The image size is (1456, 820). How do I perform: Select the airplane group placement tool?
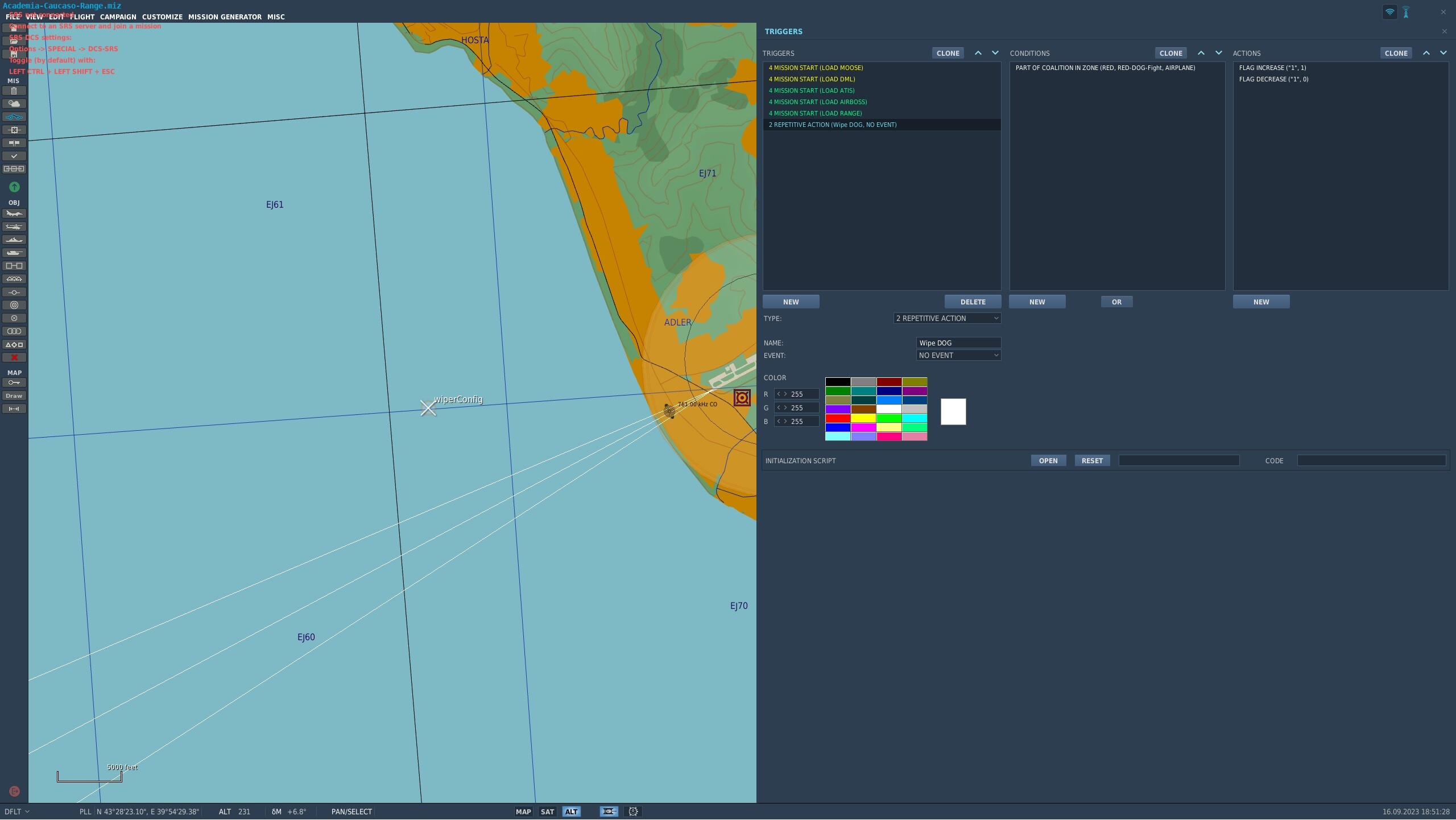pyautogui.click(x=14, y=214)
